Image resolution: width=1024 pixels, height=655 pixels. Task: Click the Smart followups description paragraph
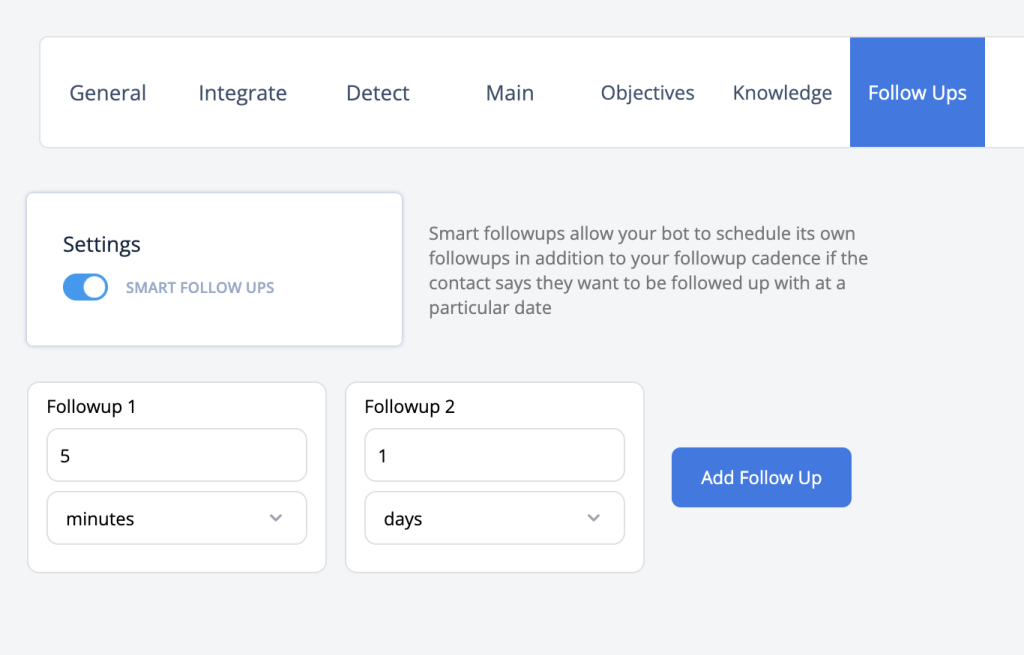click(x=648, y=270)
